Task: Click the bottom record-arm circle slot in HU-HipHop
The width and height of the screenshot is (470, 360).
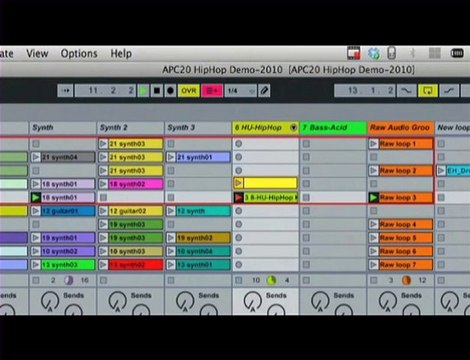Action: (238, 265)
